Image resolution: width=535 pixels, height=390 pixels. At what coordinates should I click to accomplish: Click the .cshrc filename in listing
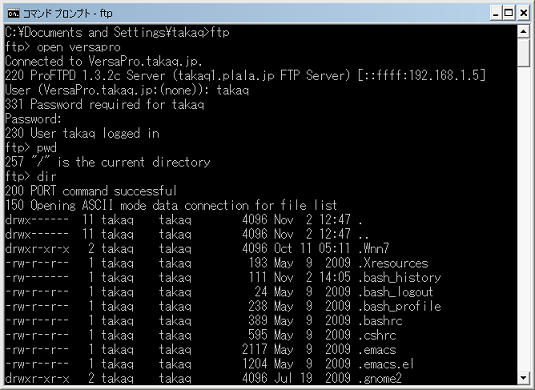click(x=377, y=335)
